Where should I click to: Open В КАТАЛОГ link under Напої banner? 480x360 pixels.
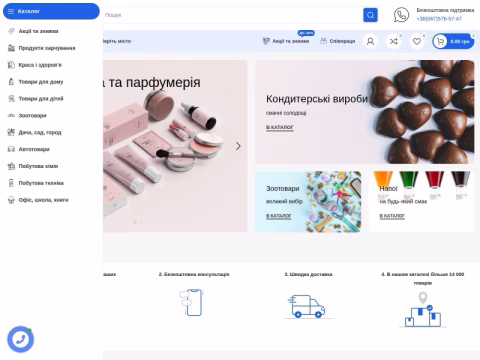(x=392, y=216)
